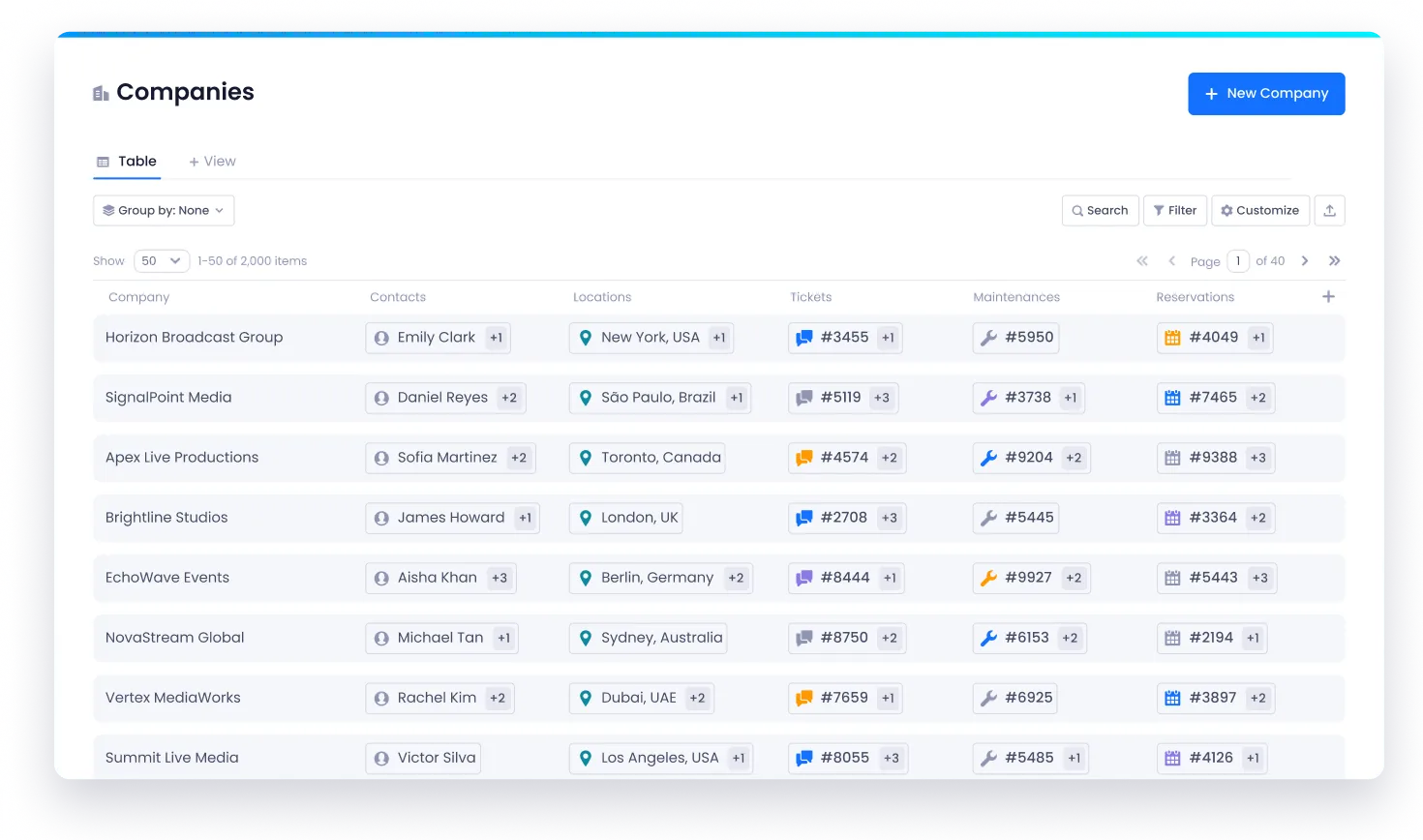Screen dimensions: 1423x840
Task: Click the Contacts column header
Action: [398, 297]
